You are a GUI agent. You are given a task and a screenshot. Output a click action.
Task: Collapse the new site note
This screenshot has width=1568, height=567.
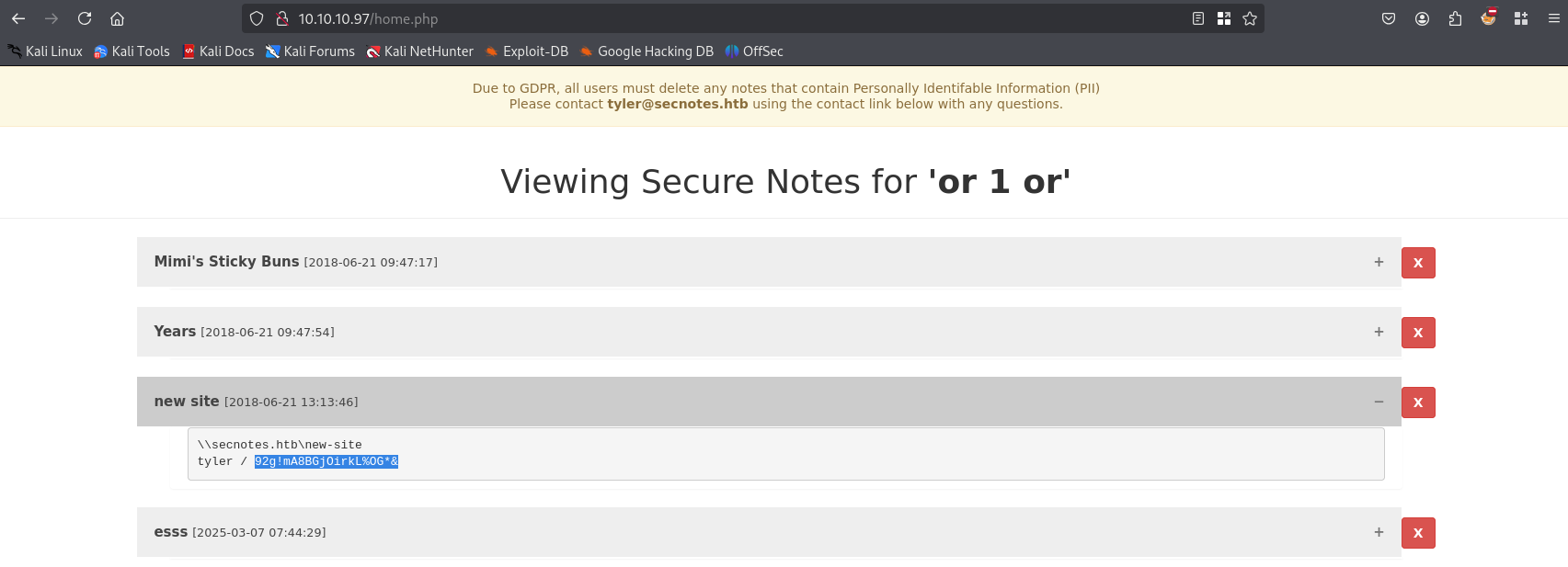tap(1379, 402)
